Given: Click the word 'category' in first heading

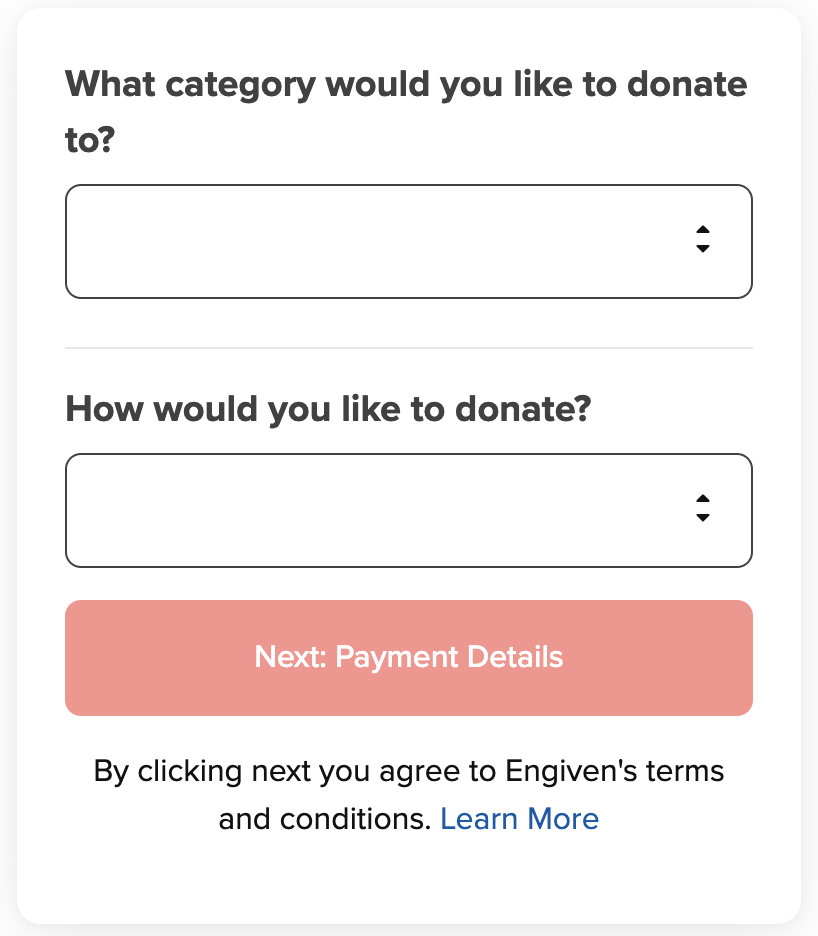Looking at the screenshot, I should click(240, 85).
